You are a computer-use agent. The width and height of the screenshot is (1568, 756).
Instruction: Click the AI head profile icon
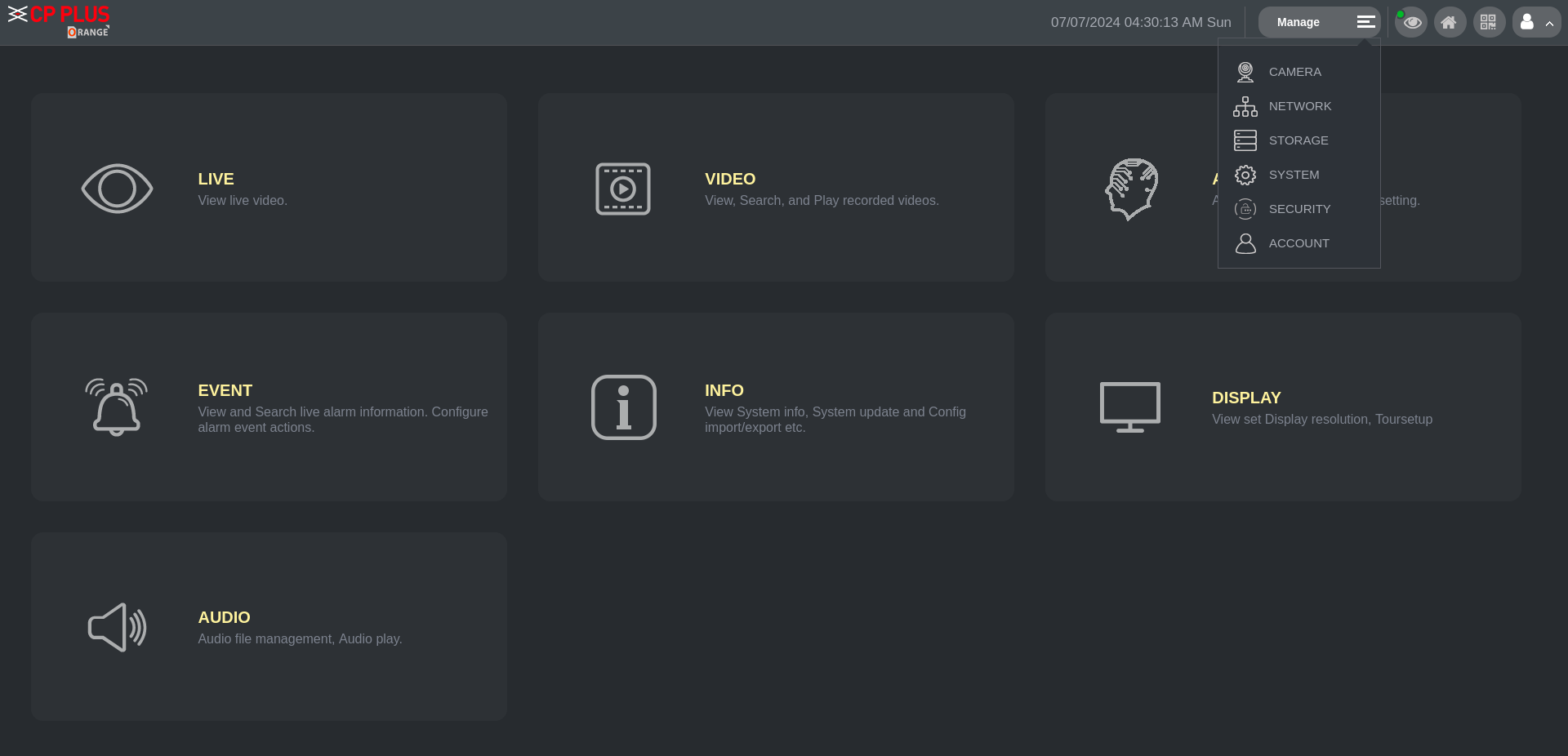point(1131,189)
